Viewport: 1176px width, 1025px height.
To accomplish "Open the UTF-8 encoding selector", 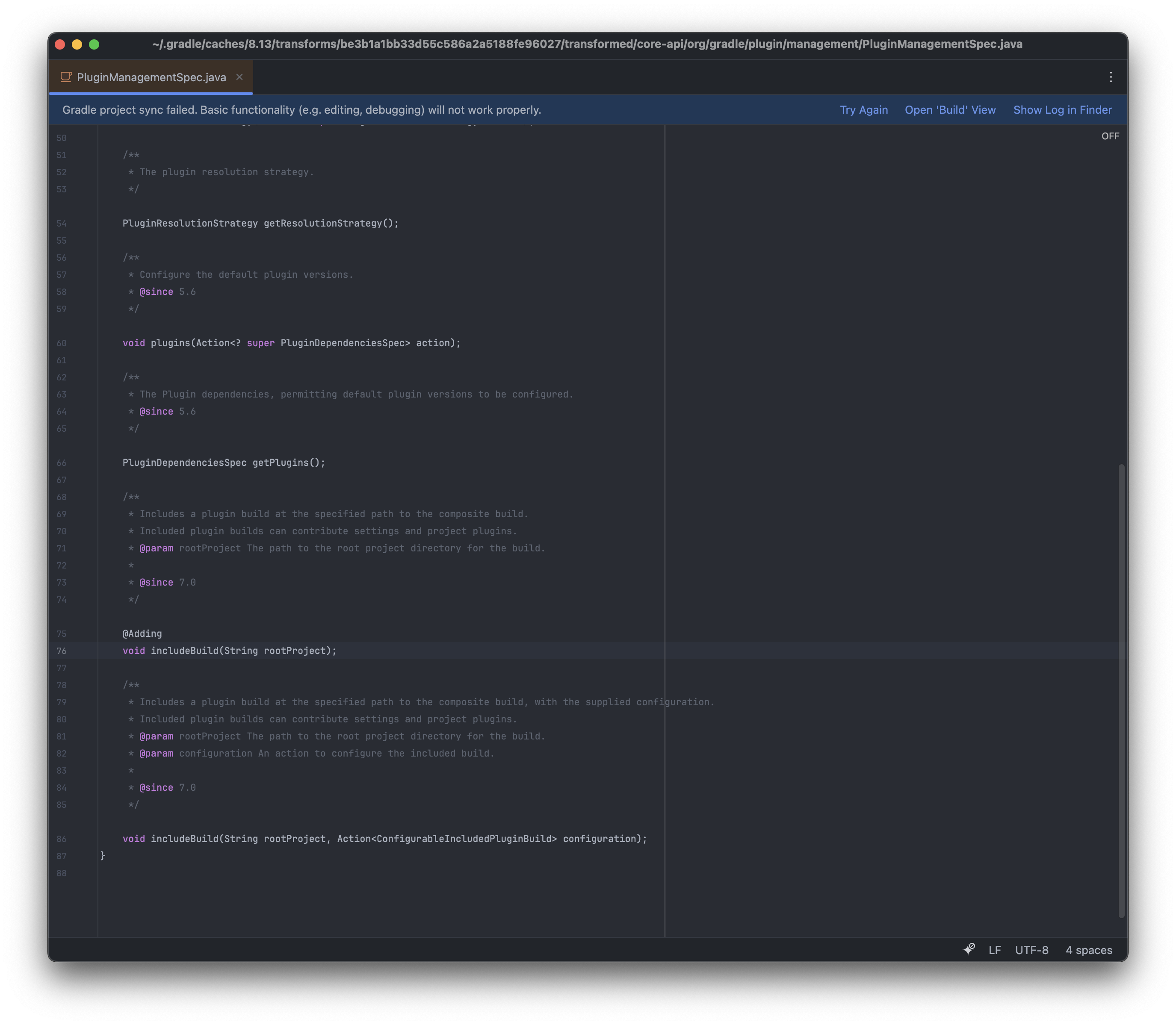I will point(1032,950).
